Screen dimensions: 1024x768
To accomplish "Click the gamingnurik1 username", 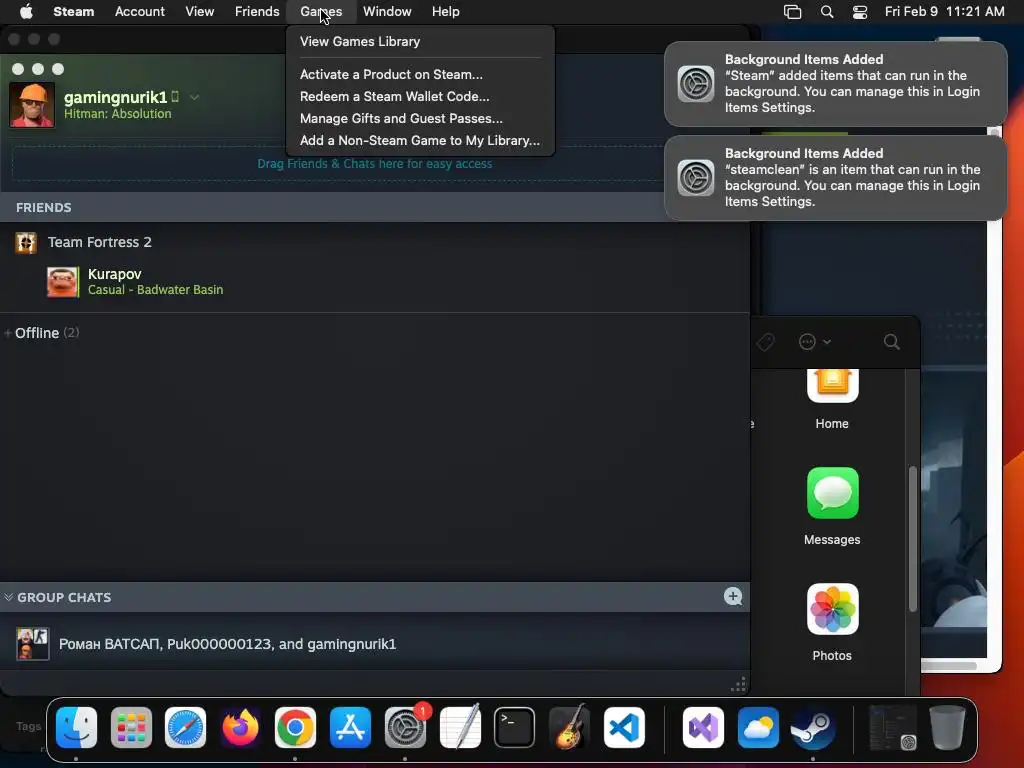I will click(x=116, y=97).
